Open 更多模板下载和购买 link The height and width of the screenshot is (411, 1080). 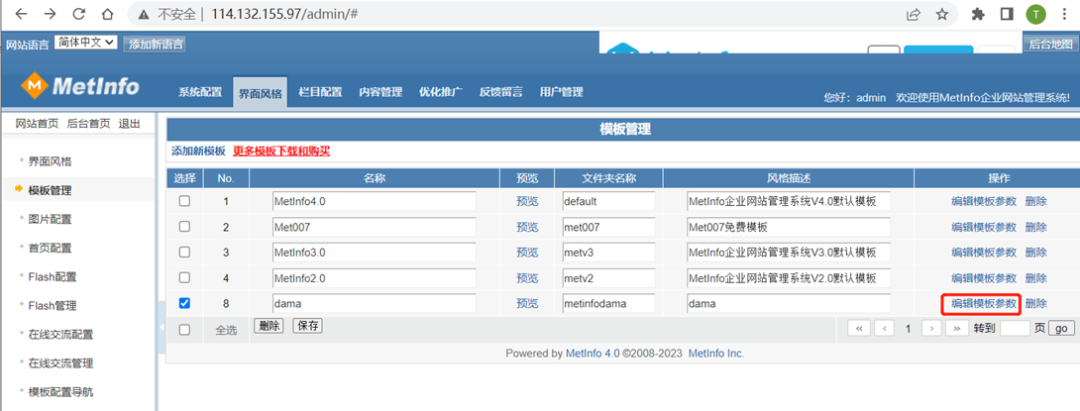click(281, 151)
